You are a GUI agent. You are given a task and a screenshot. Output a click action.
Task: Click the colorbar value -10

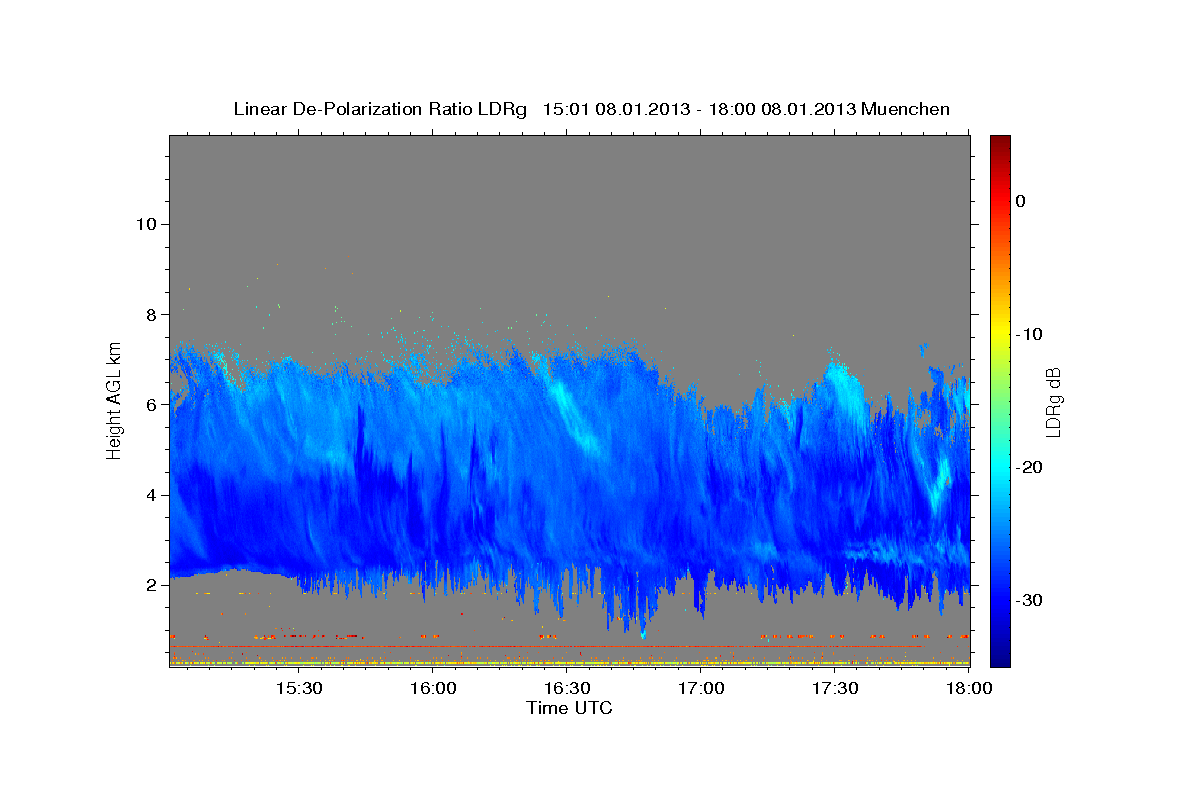[1030, 334]
